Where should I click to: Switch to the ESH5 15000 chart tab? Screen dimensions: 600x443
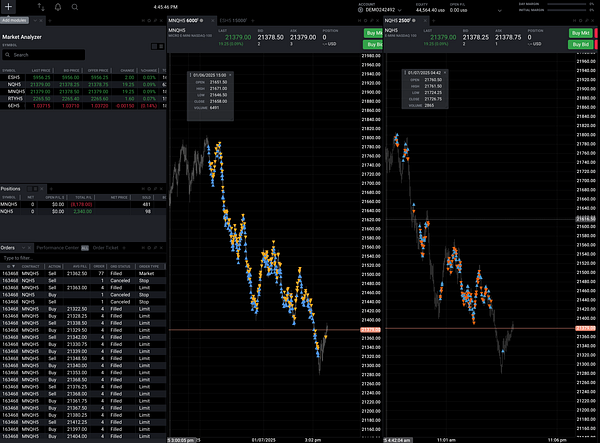[233, 20]
